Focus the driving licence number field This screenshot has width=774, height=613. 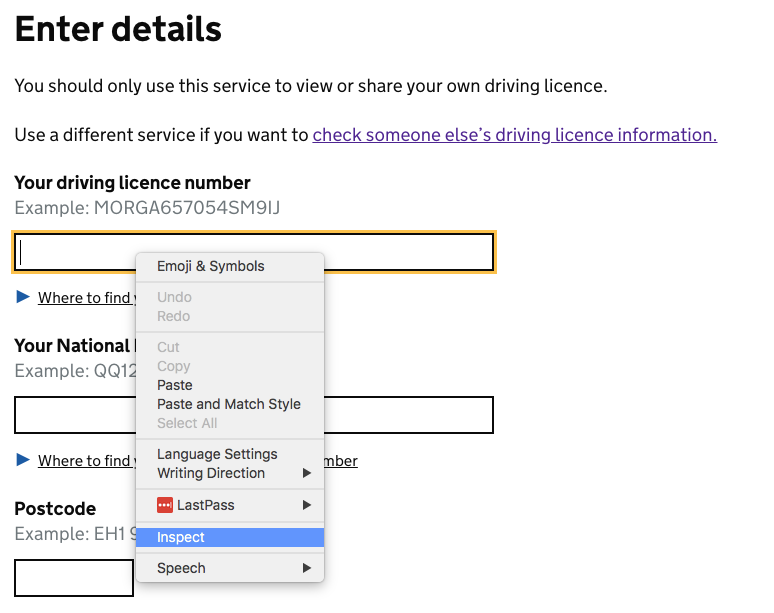254,252
